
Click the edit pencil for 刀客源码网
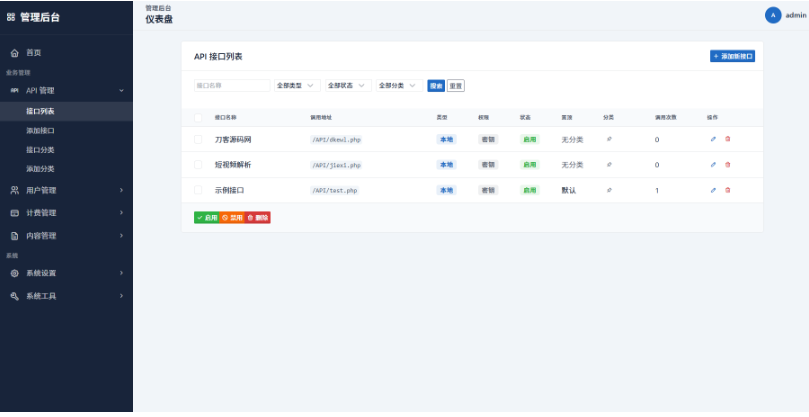coord(714,139)
